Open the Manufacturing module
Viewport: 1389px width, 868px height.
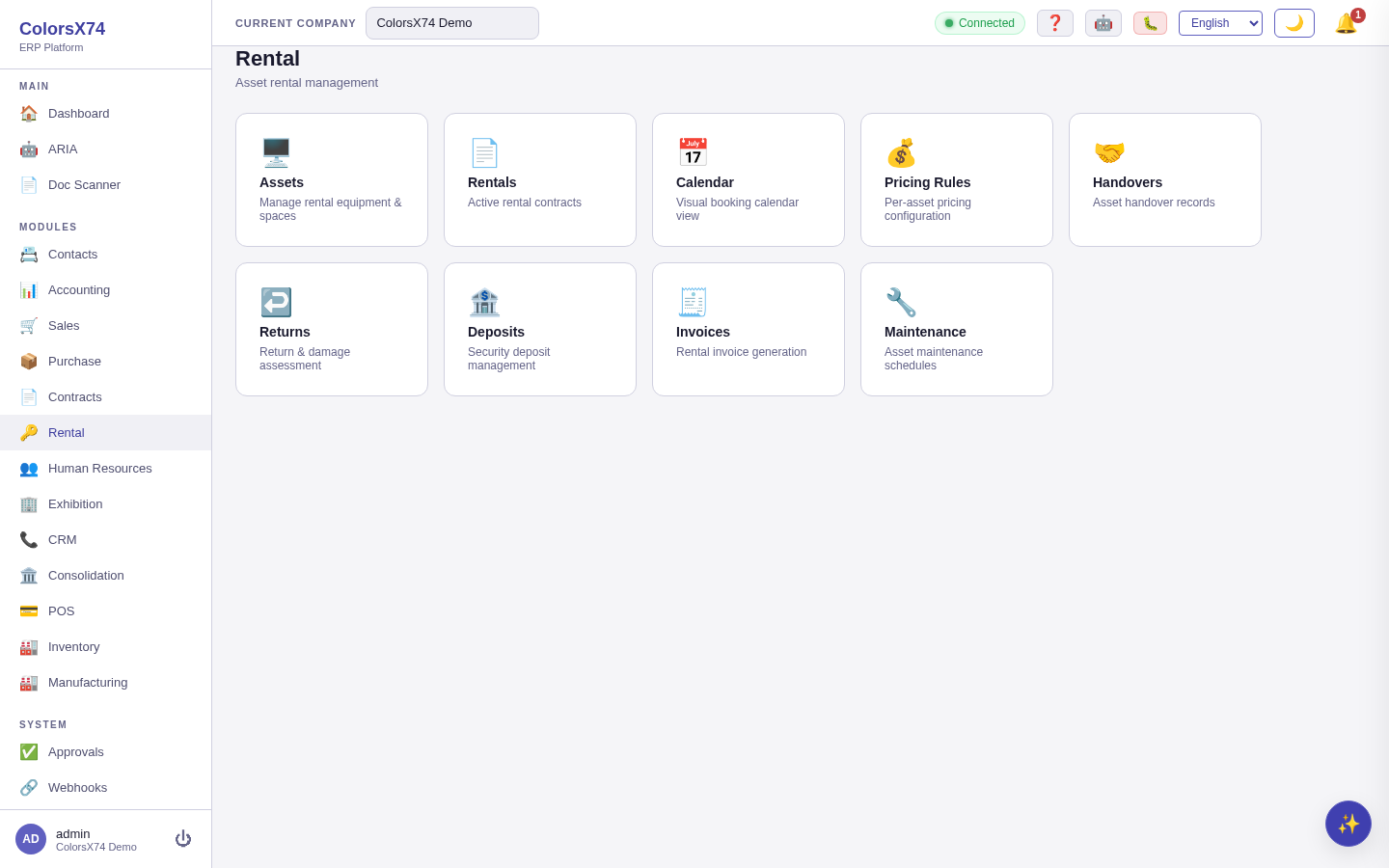coord(106,682)
